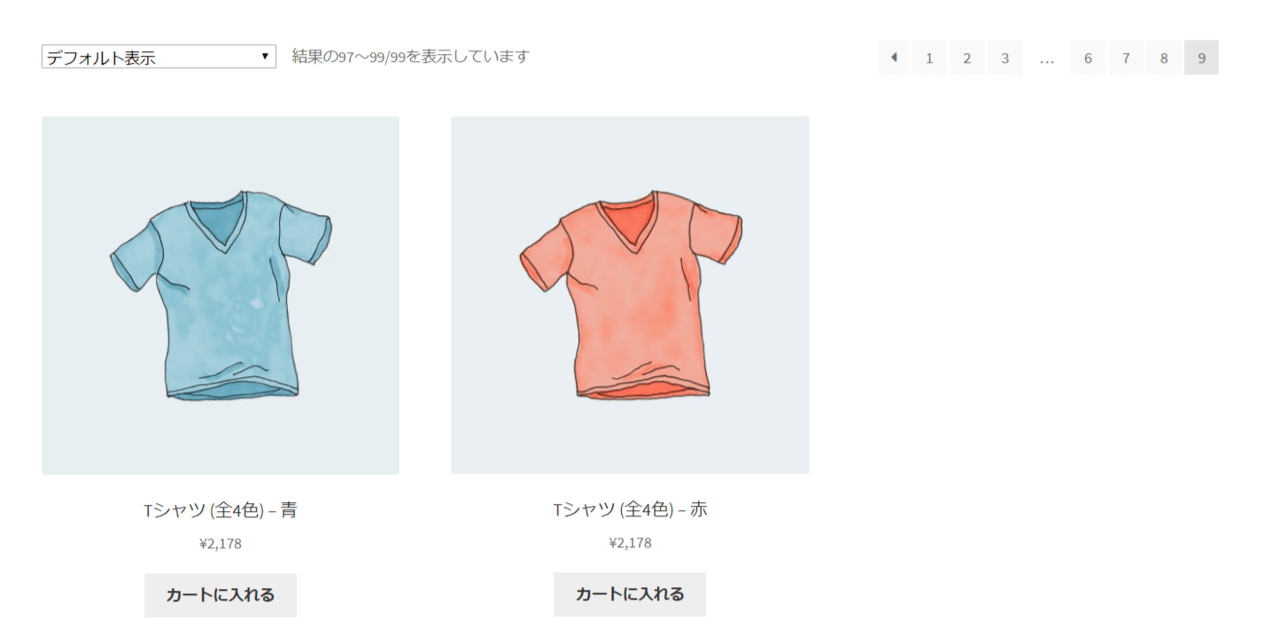Click current page 9 indicator

[1202, 57]
